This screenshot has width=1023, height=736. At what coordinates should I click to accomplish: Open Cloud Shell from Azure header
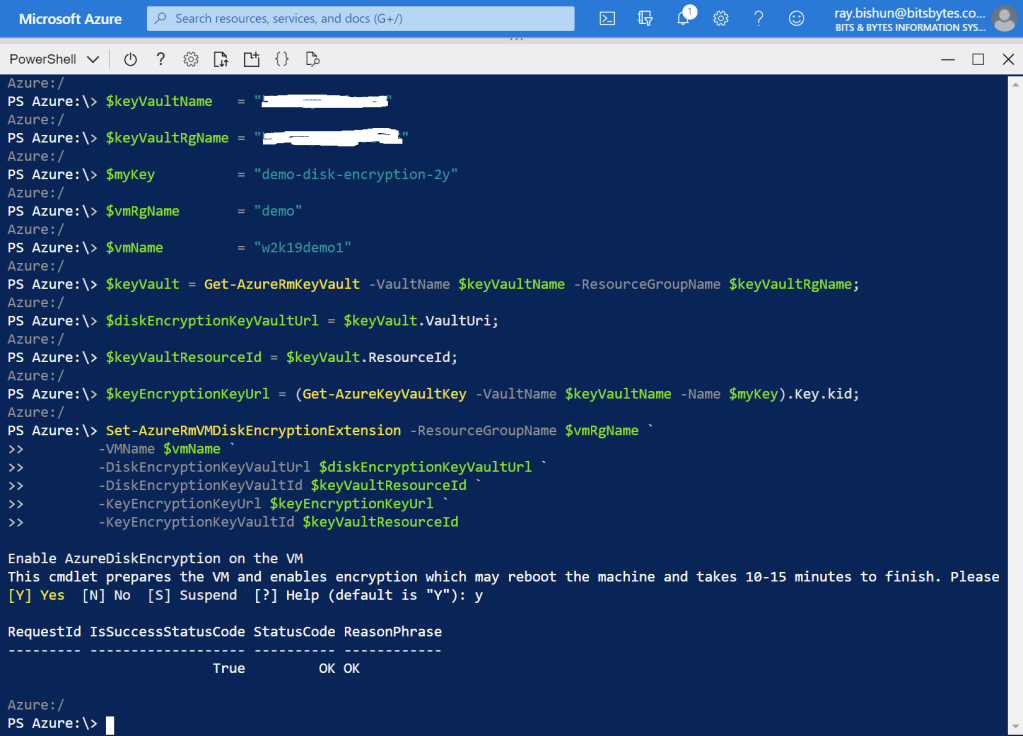point(607,18)
